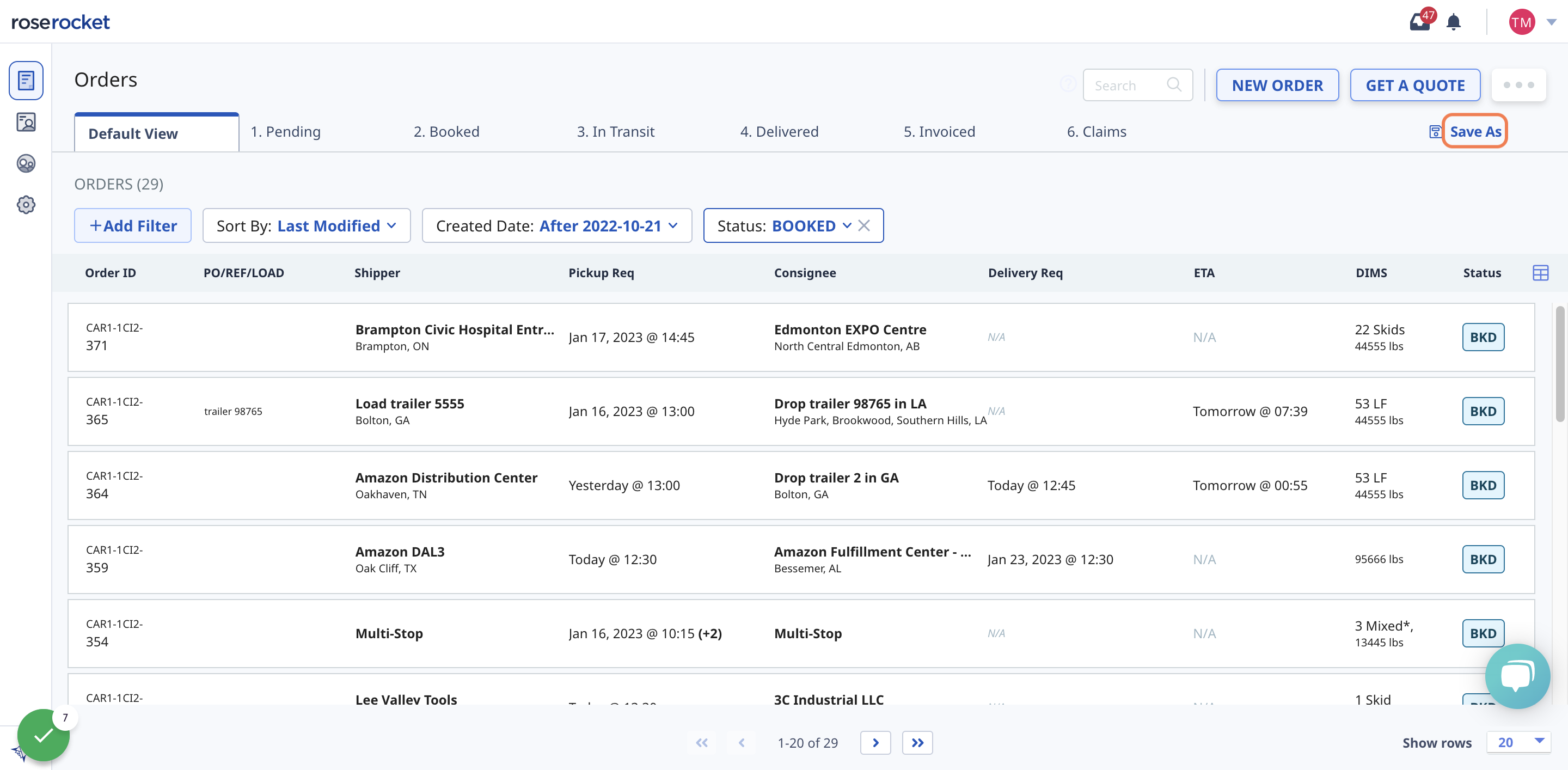Open the chat support bubble
Viewport: 1568px width, 770px height.
click(x=1517, y=676)
